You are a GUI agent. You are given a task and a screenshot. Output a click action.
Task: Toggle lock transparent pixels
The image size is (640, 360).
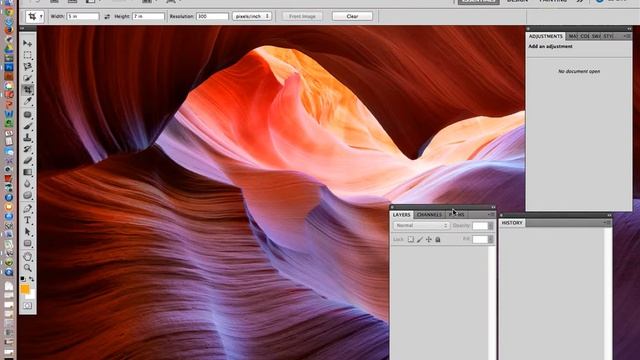(411, 239)
